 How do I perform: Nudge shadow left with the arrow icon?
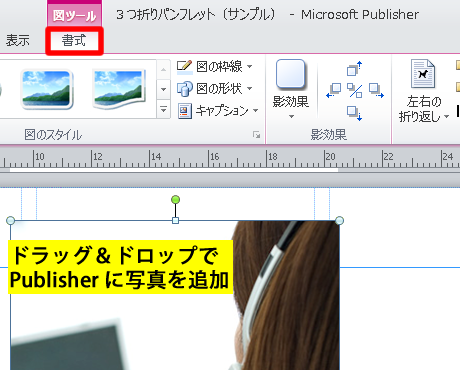(x=334, y=90)
